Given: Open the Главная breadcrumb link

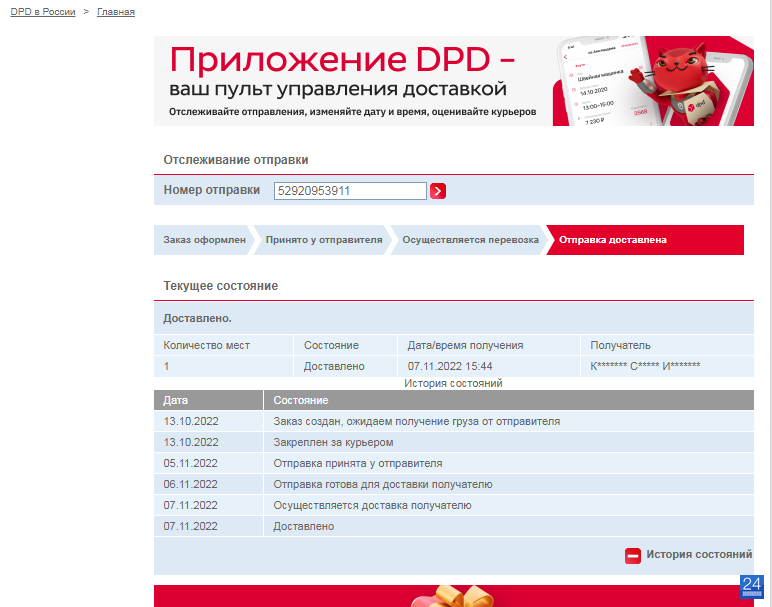Looking at the screenshot, I should coord(116,12).
